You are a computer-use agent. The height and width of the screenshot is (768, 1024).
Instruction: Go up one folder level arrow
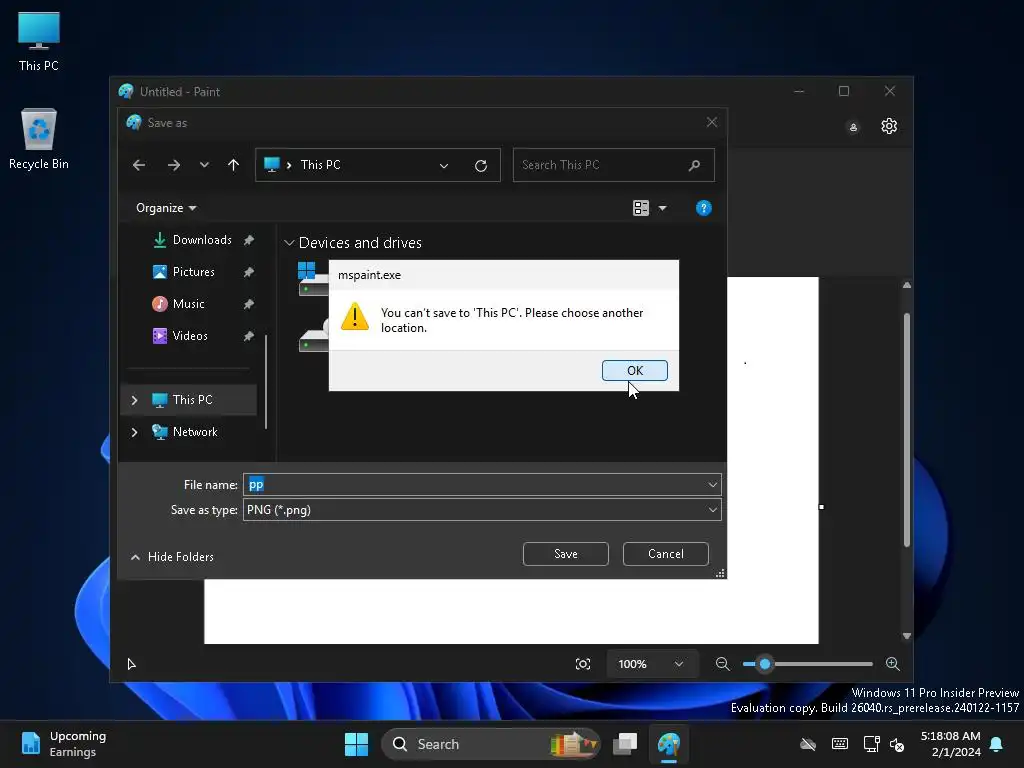click(x=233, y=165)
